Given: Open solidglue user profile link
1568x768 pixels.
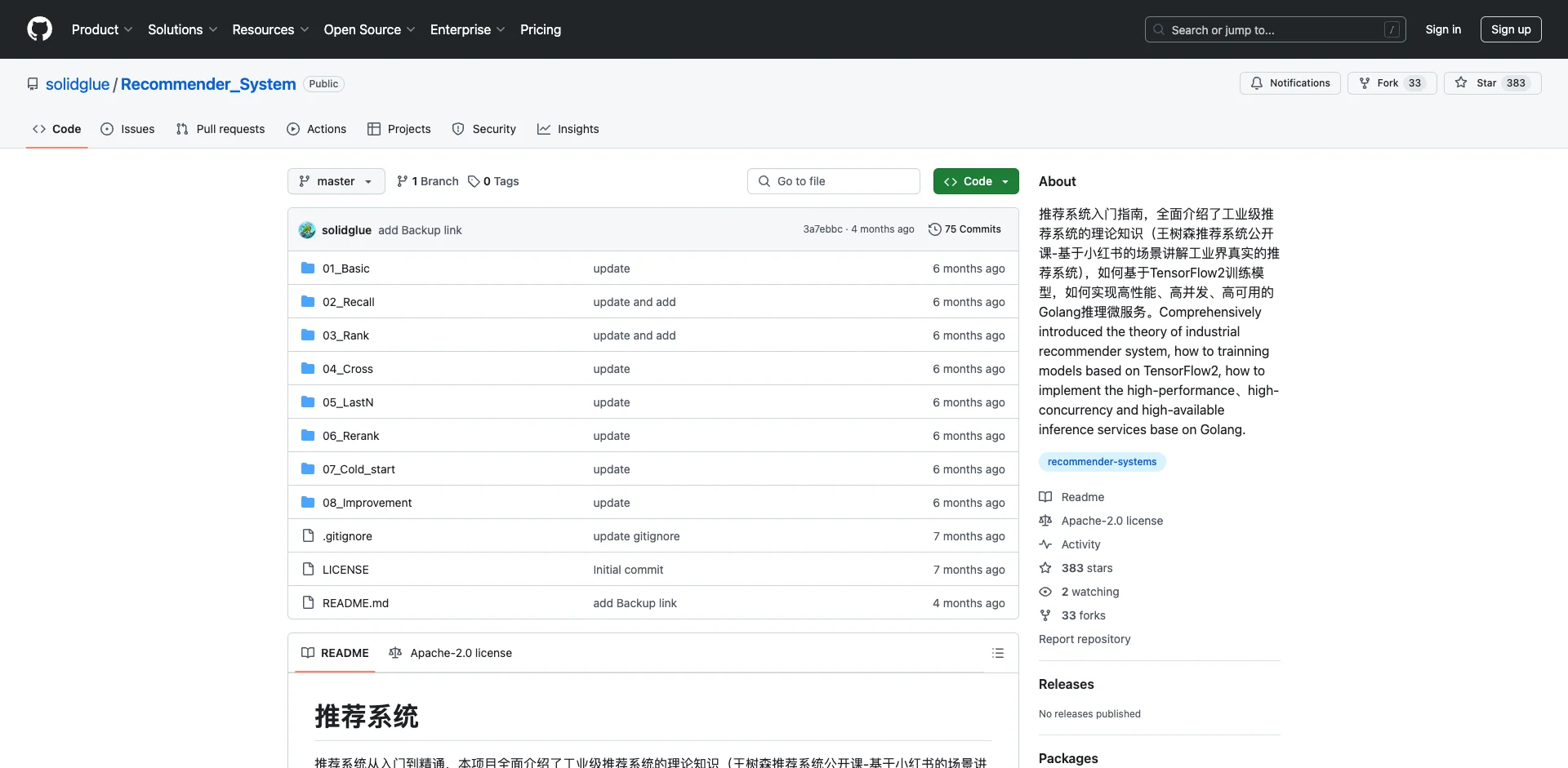Looking at the screenshot, I should click(x=78, y=84).
